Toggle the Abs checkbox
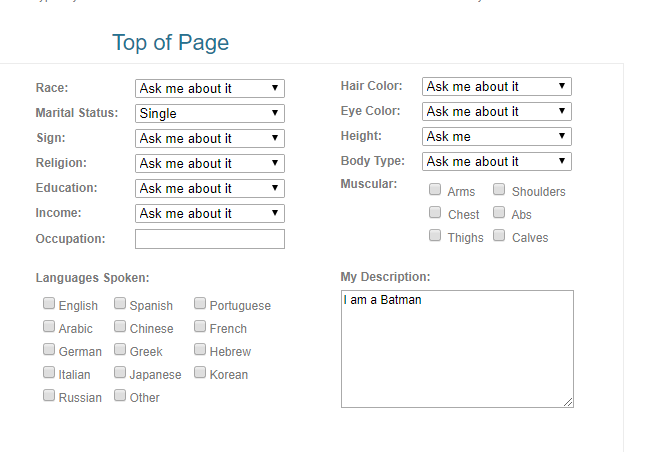This screenshot has width=646, height=452. click(x=499, y=213)
